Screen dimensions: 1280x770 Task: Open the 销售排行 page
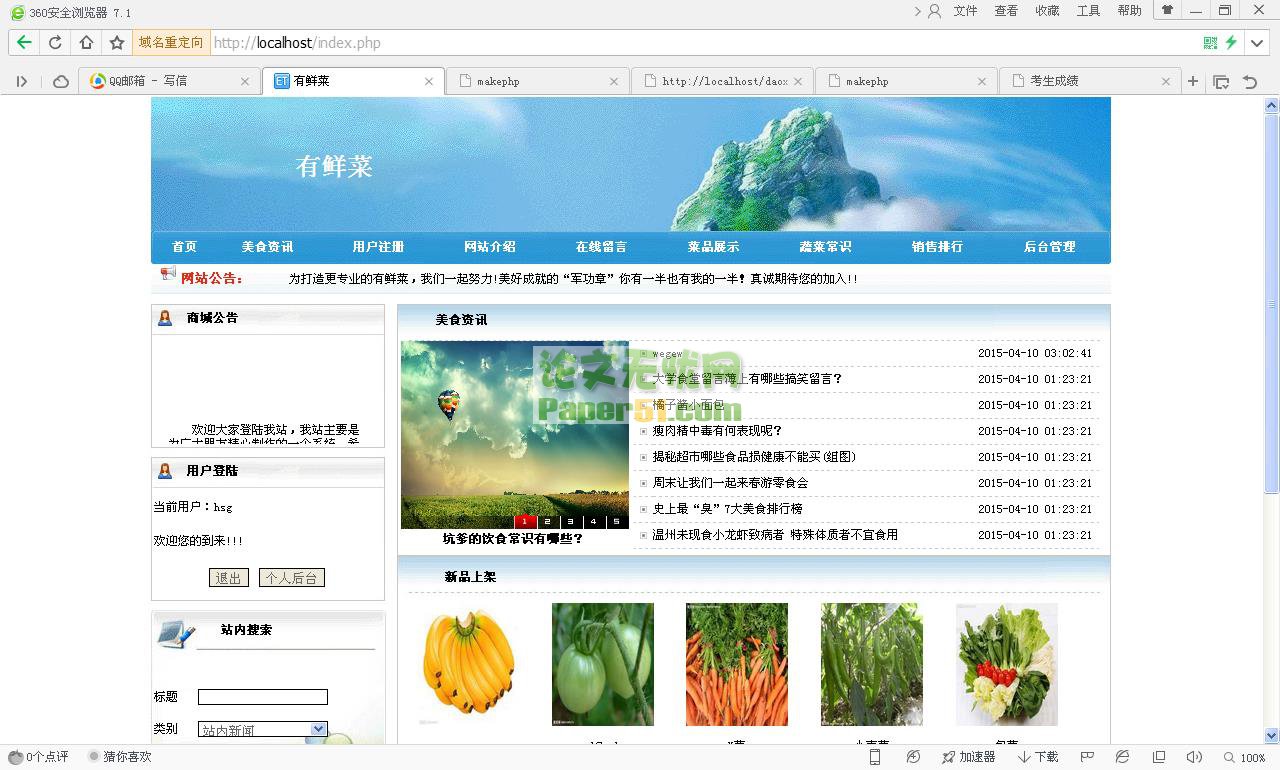[937, 247]
